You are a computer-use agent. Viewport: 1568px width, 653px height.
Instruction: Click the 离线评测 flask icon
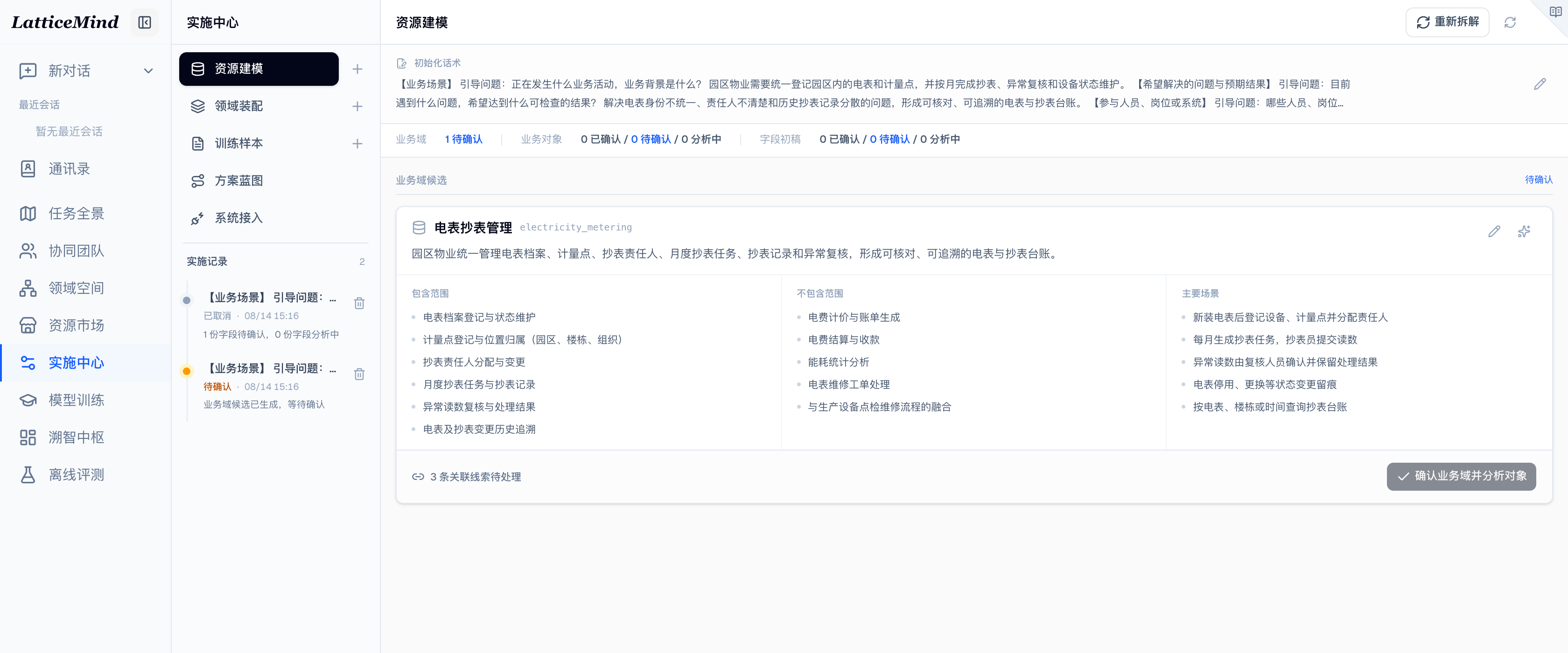tap(28, 475)
